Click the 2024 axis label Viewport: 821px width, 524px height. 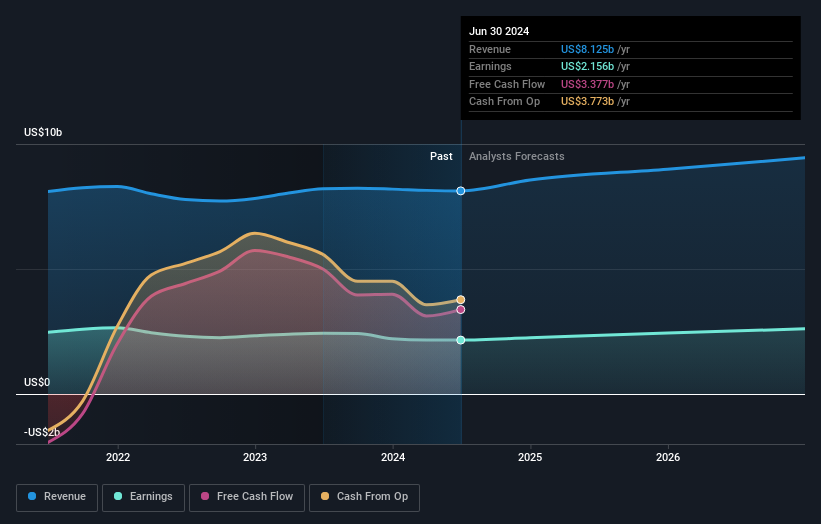[x=393, y=457]
